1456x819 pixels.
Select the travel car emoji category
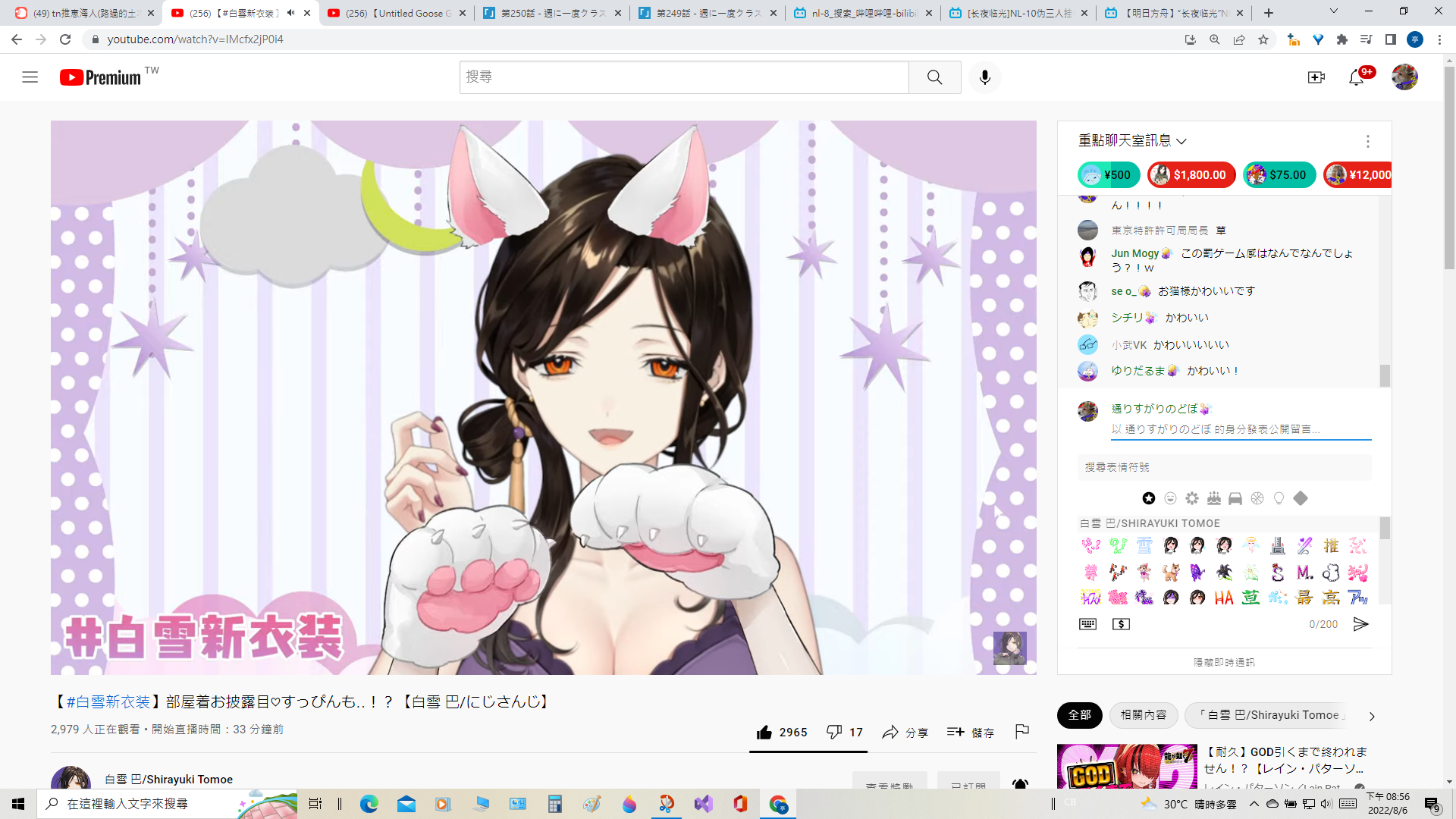(1235, 498)
